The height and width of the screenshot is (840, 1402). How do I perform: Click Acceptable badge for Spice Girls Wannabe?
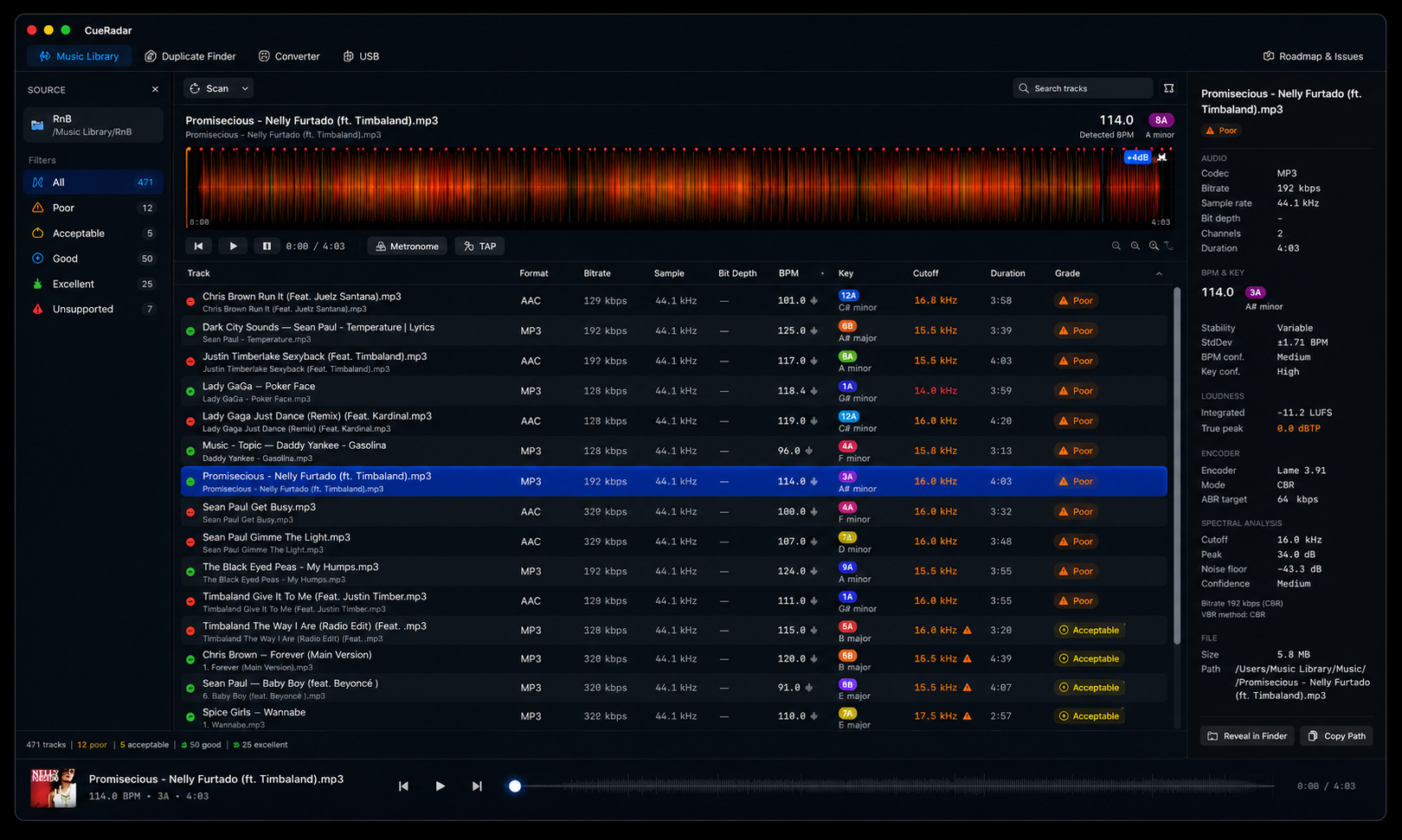click(1090, 716)
